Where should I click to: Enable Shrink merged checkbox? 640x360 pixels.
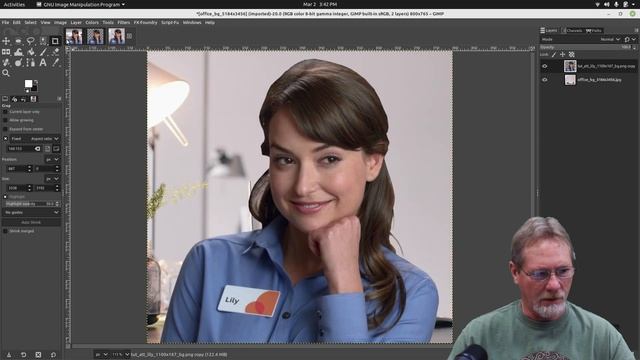(x=5, y=231)
